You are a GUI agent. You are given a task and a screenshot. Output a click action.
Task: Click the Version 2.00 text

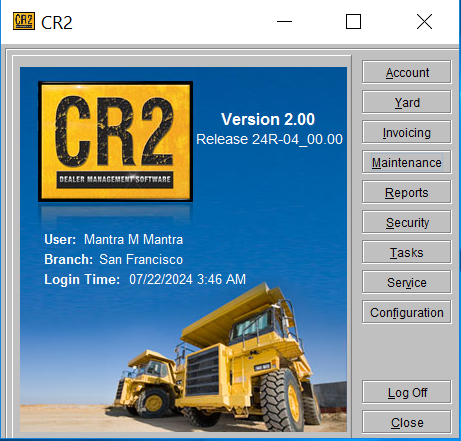coord(268,119)
